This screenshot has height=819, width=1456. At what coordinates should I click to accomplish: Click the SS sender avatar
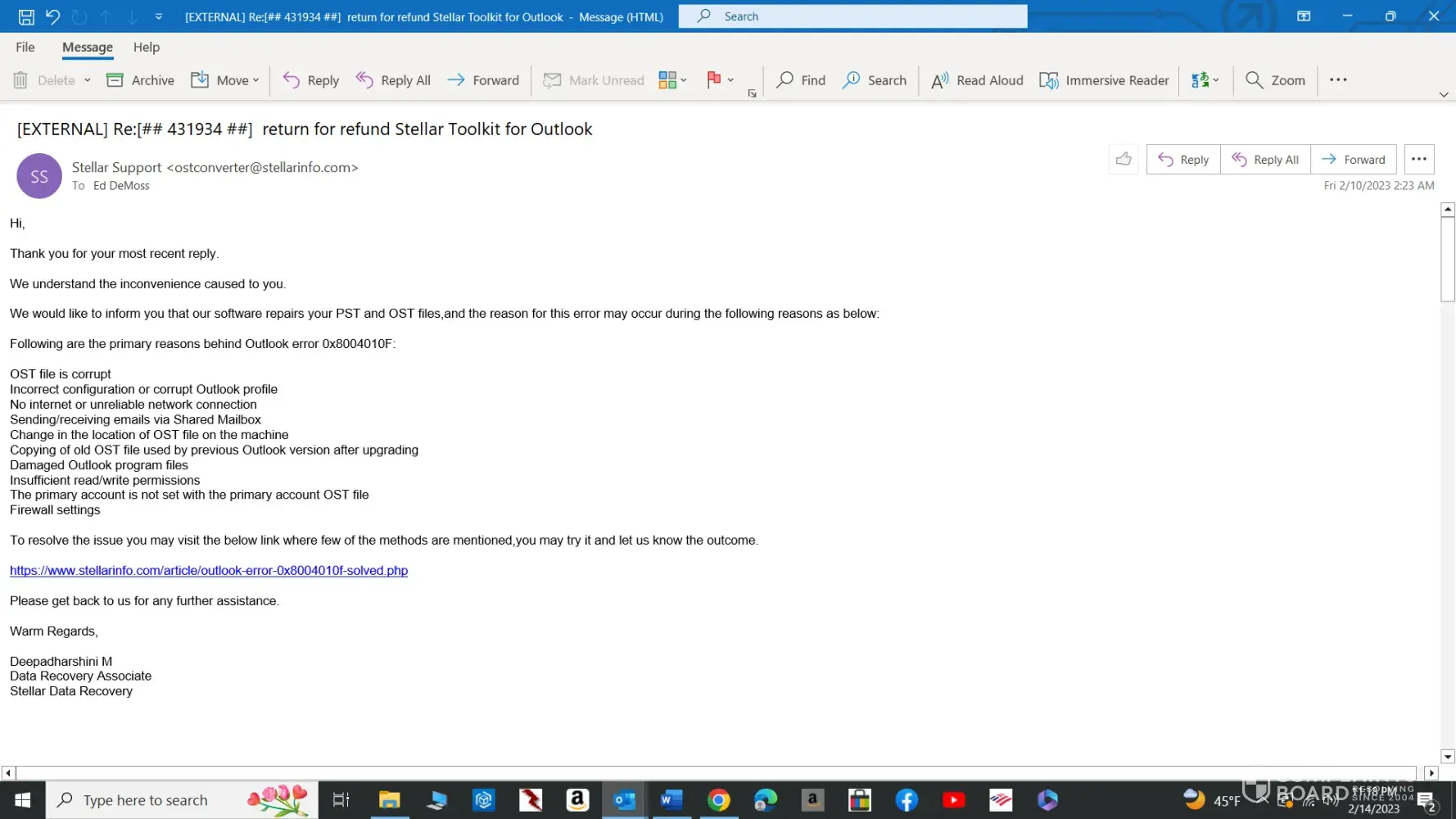(39, 176)
